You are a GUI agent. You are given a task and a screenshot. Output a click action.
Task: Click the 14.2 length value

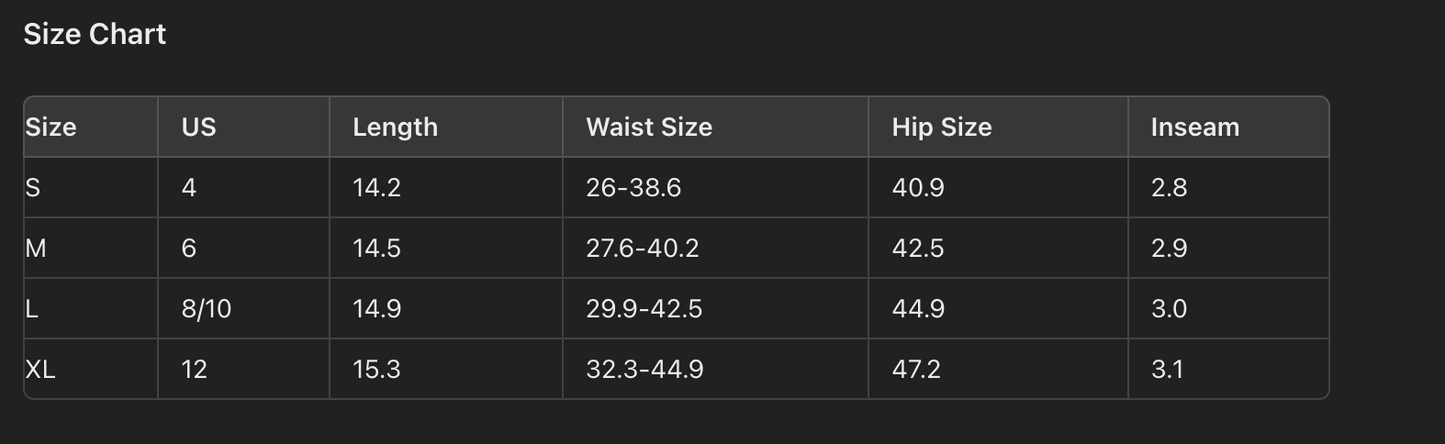point(377,188)
